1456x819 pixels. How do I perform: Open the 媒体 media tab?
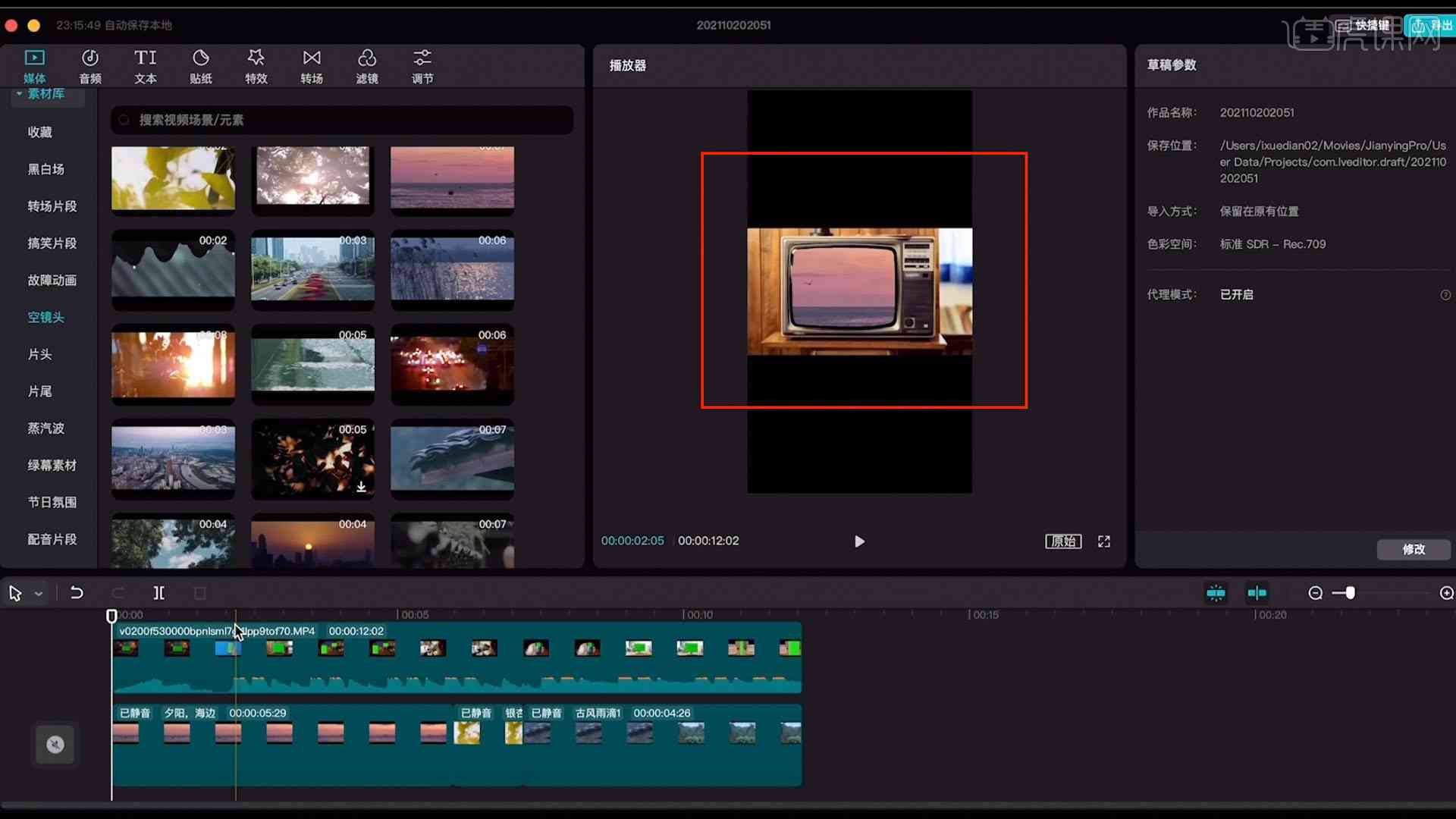click(x=35, y=66)
